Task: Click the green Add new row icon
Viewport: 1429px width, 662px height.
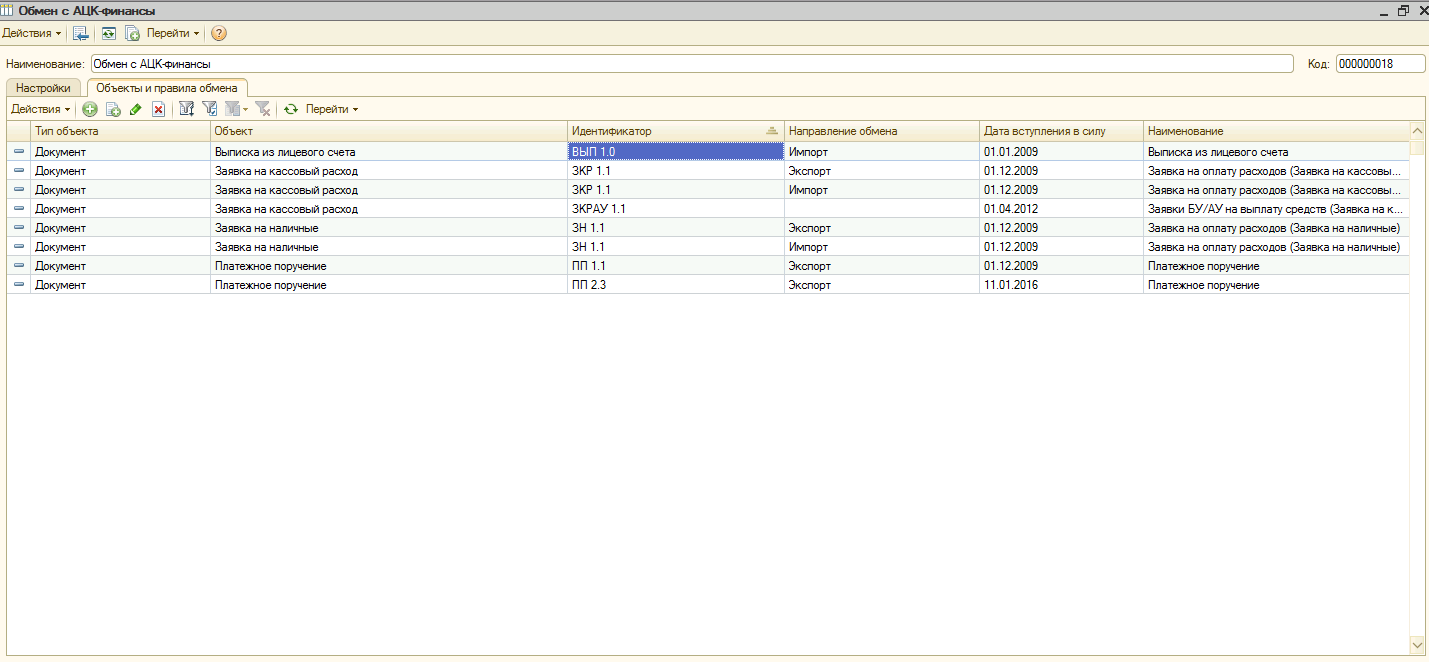Action: [90, 109]
